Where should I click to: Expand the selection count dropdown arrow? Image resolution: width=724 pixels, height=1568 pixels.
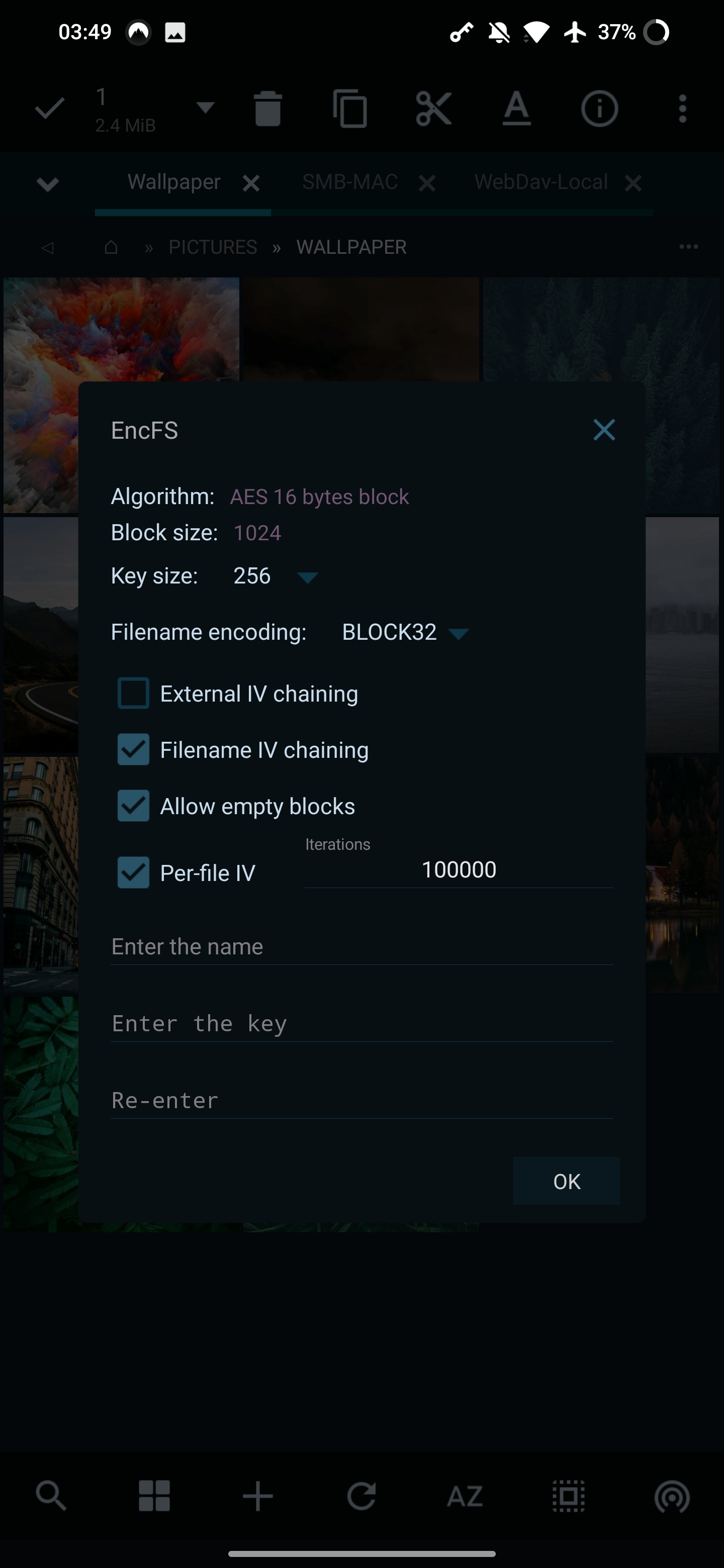click(x=205, y=109)
